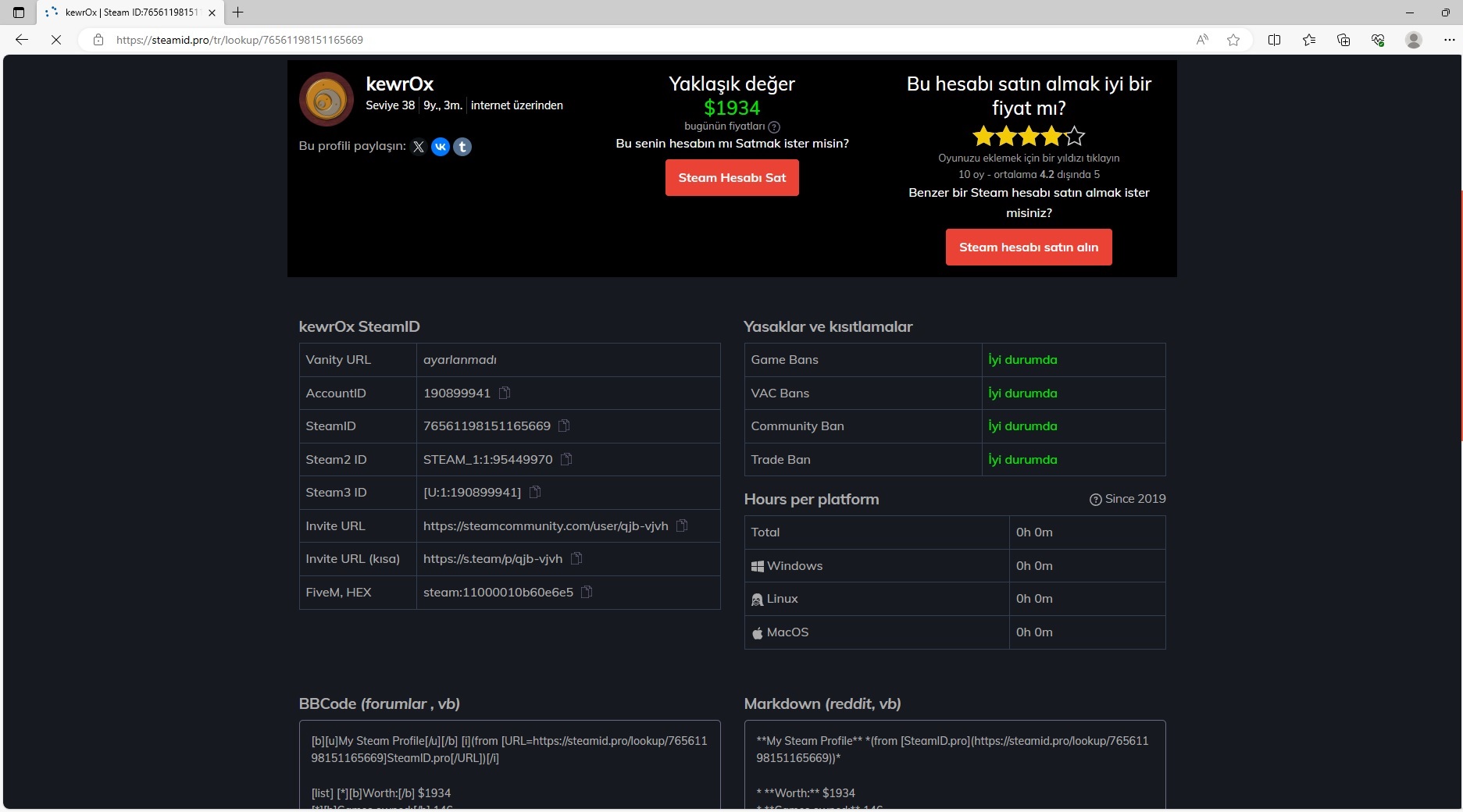
Task: Copy the SteamID 76561198151165669 value
Action: click(x=564, y=426)
